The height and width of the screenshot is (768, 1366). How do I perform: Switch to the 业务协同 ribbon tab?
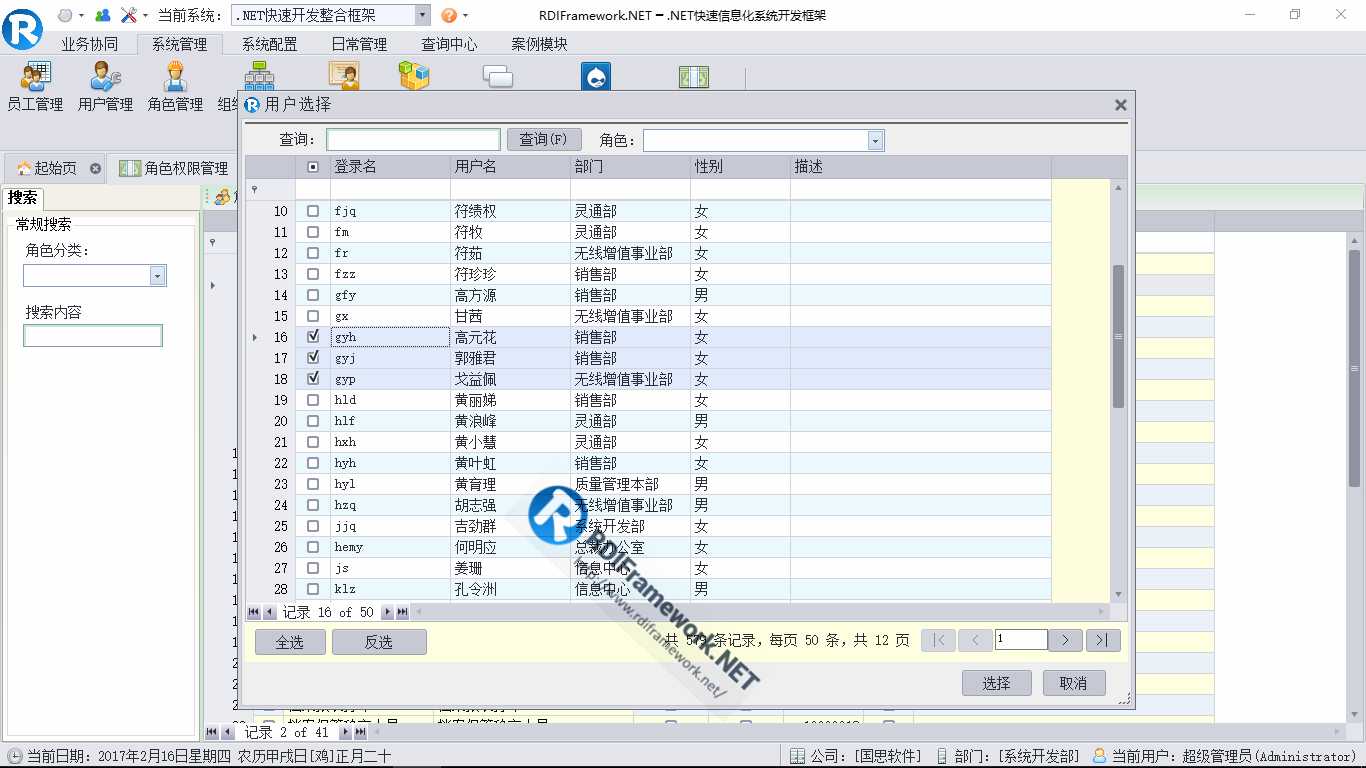click(89, 44)
